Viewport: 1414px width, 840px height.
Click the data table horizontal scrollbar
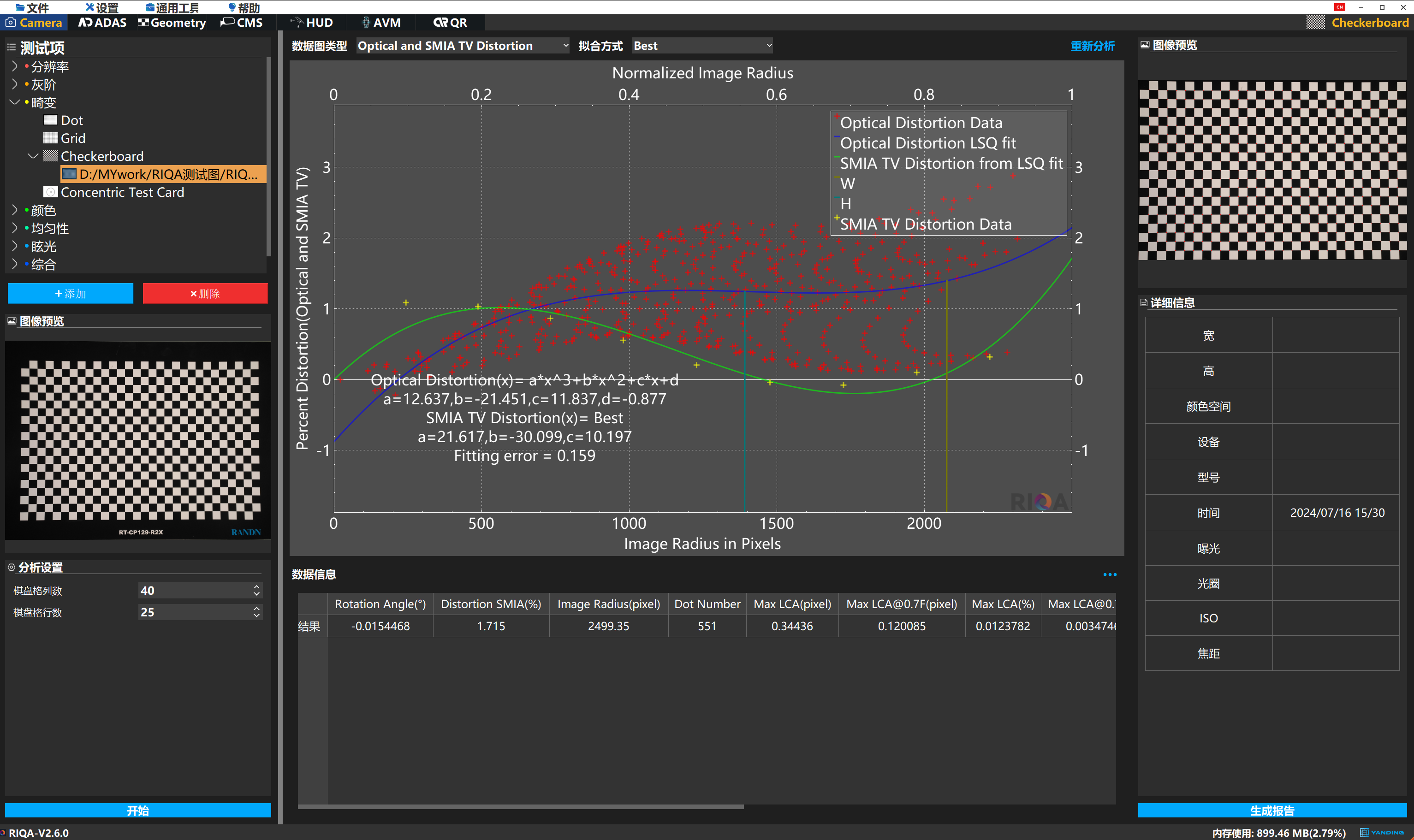click(x=520, y=807)
